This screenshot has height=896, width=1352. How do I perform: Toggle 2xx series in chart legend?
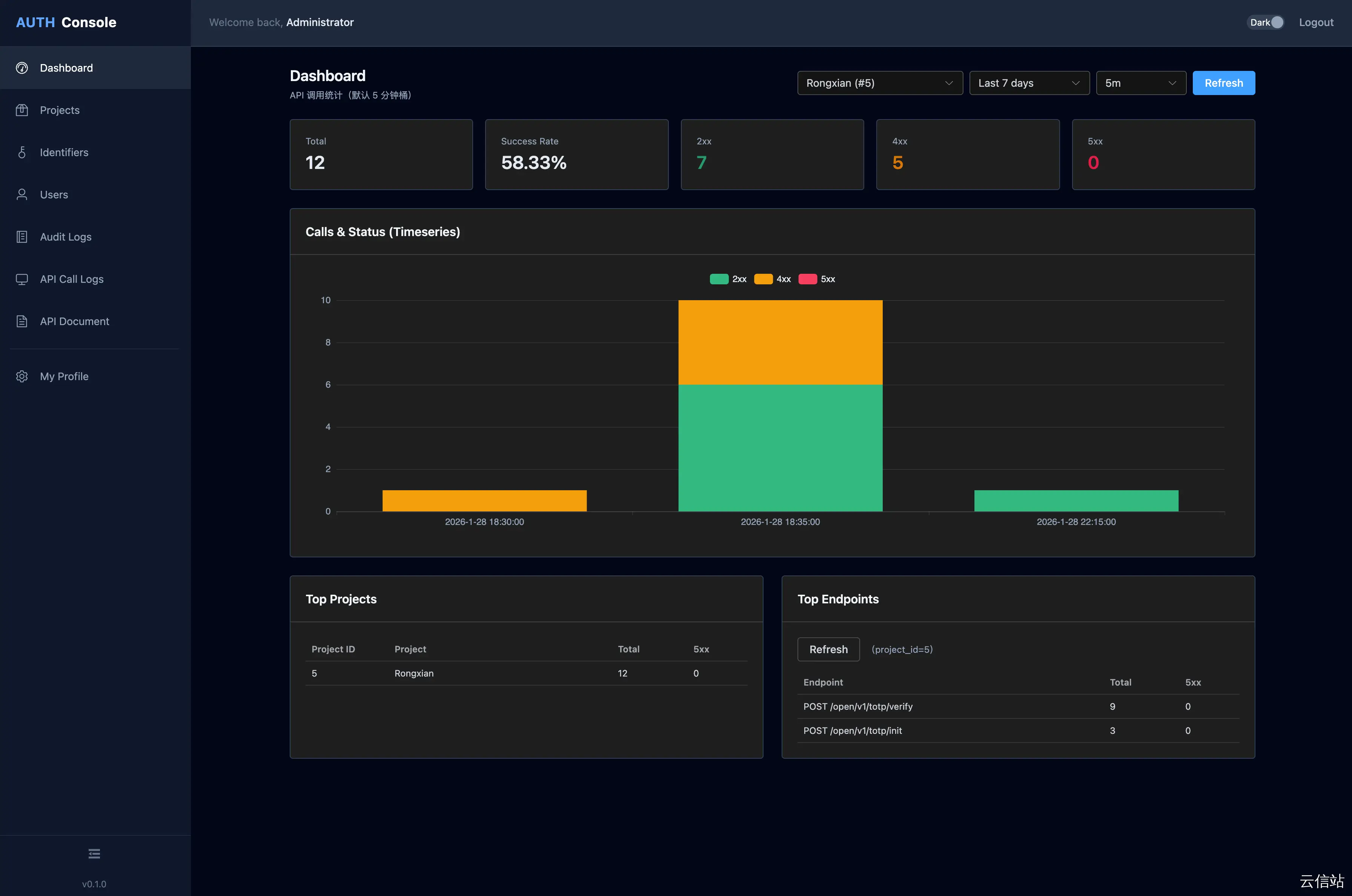click(728, 279)
